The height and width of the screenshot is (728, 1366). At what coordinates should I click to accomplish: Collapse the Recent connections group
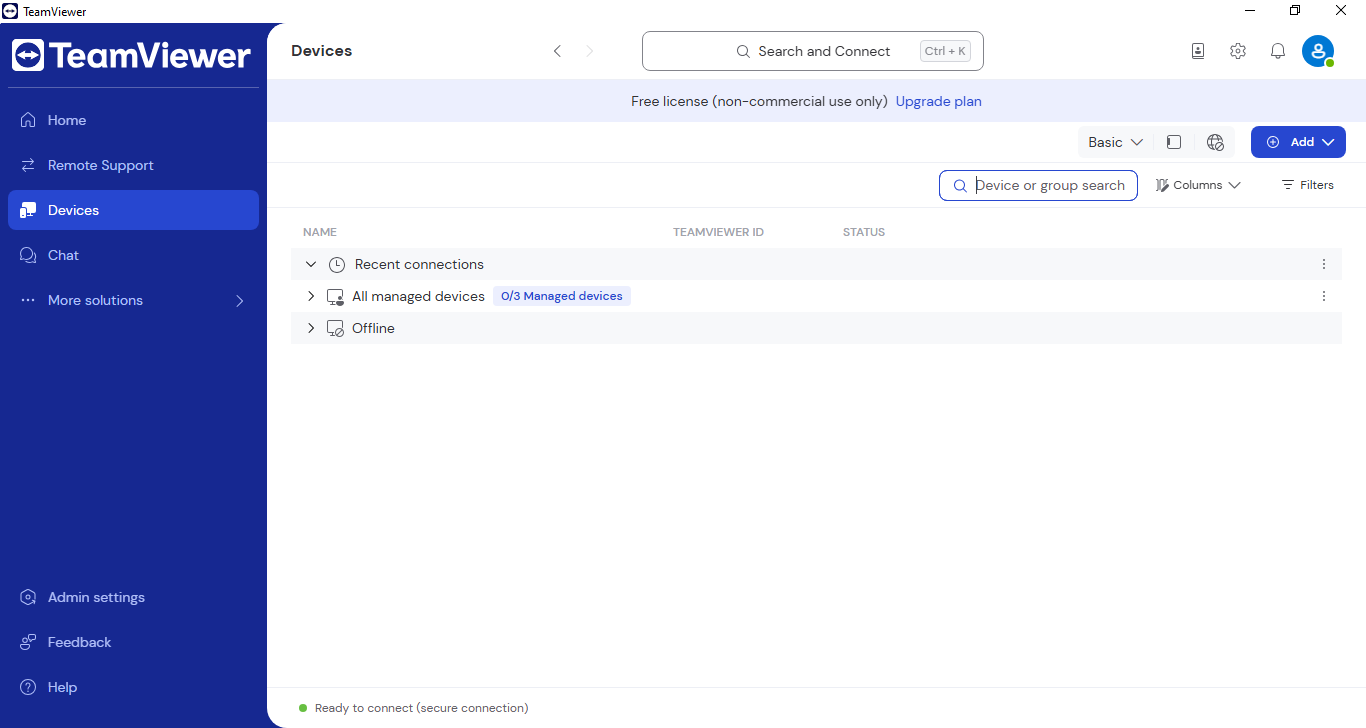coord(311,264)
